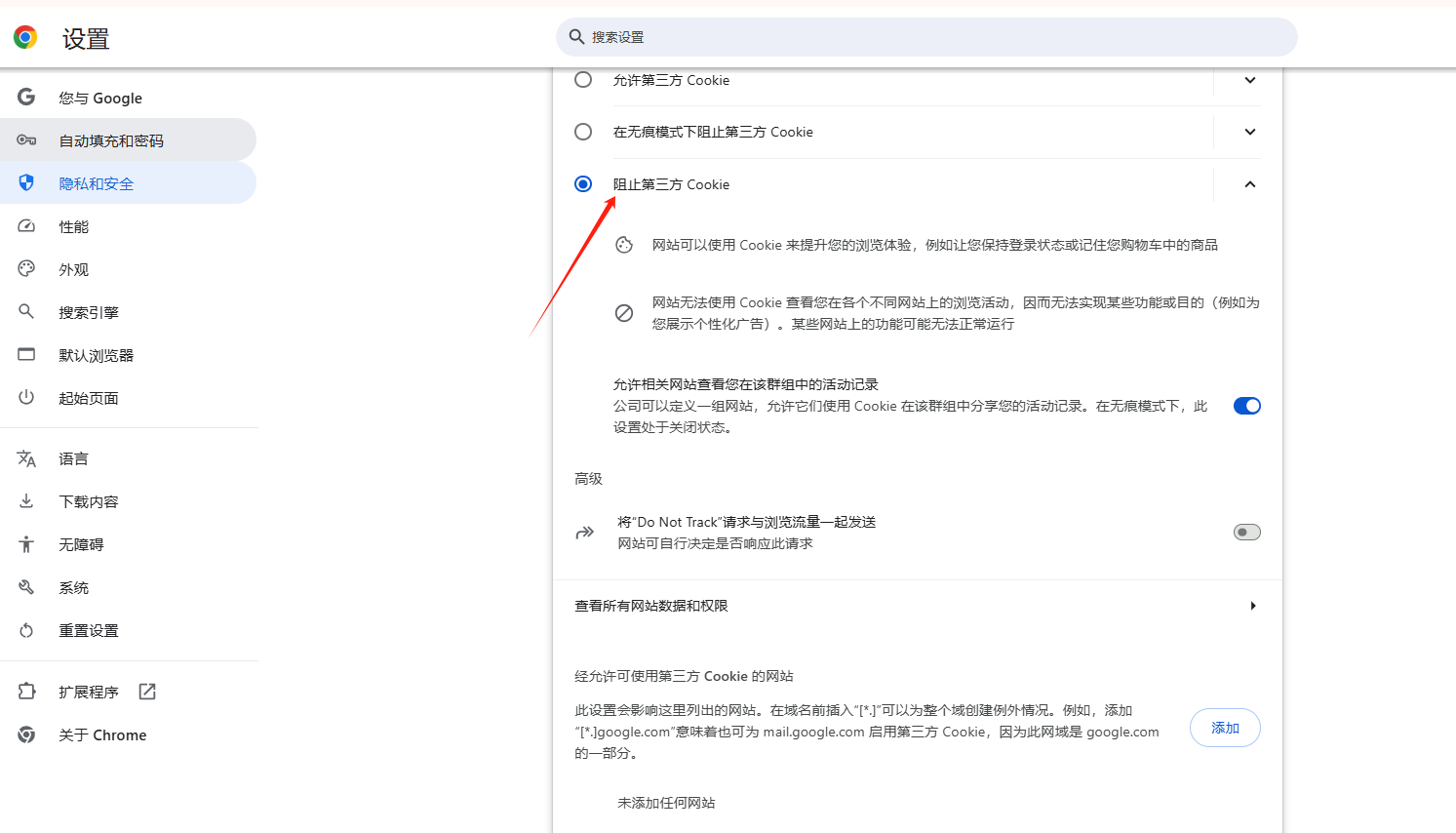This screenshot has height=833, width=1456.
Task: Select 在无痕模式下阻止第三方 Cookie radio button
Action: [x=583, y=132]
